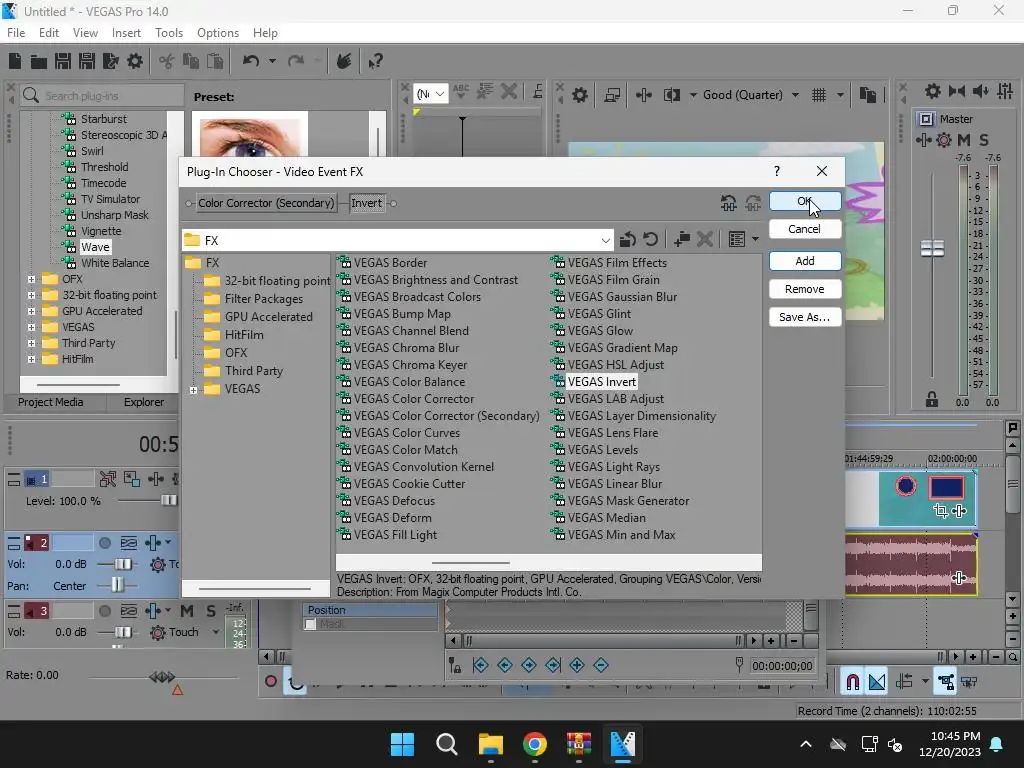The height and width of the screenshot is (768, 1024).
Task: Arm track 2 for record
Action: 104,543
